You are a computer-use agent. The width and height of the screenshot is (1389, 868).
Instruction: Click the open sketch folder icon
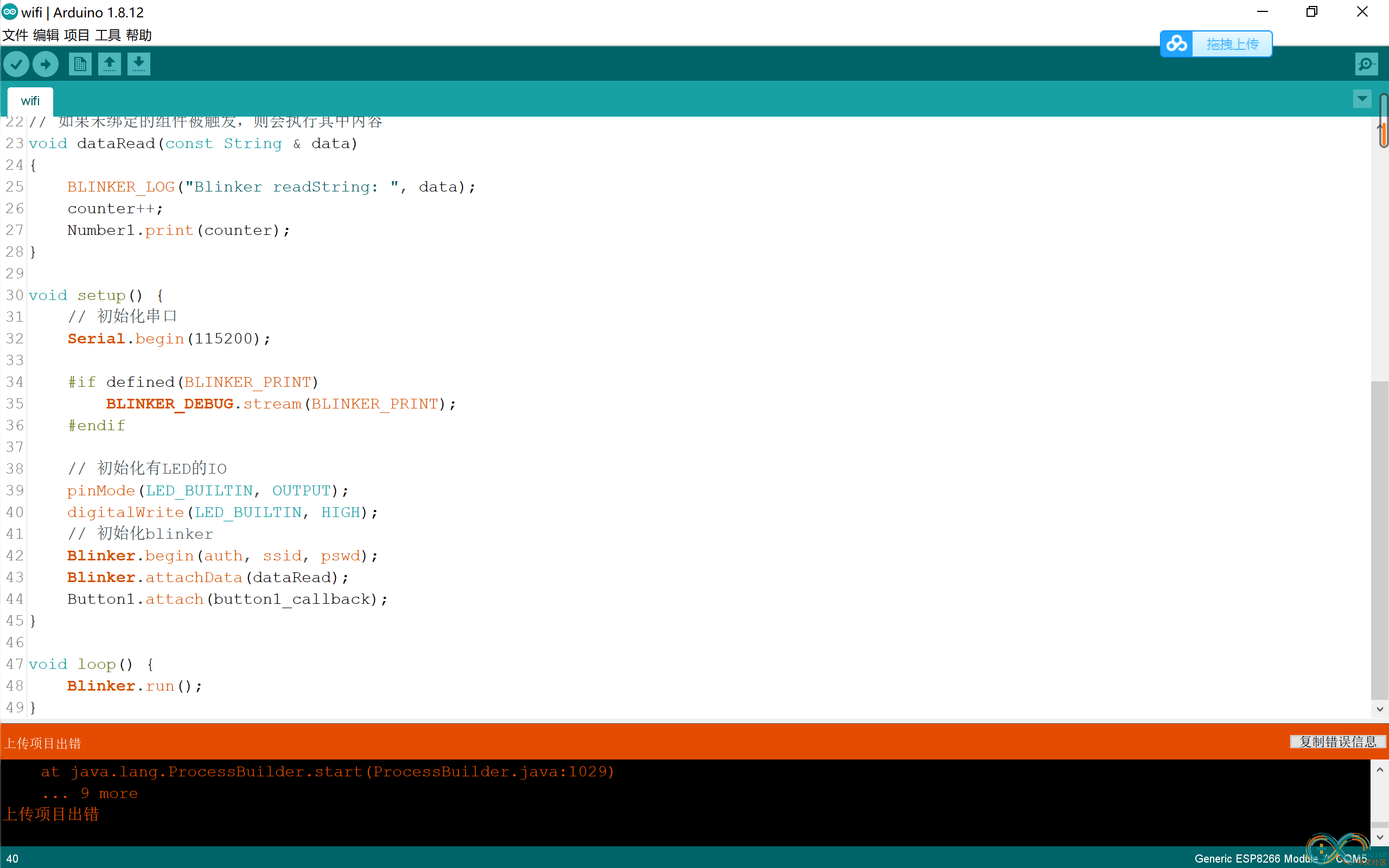109,64
